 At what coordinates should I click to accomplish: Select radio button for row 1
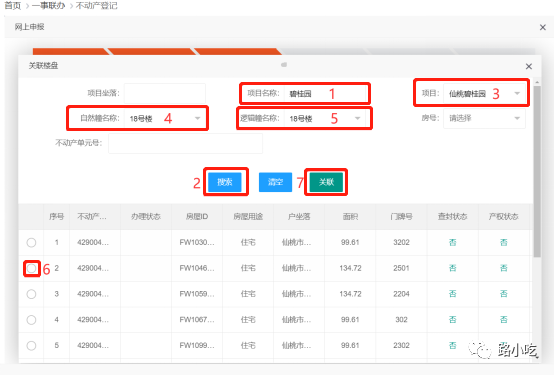(31, 242)
